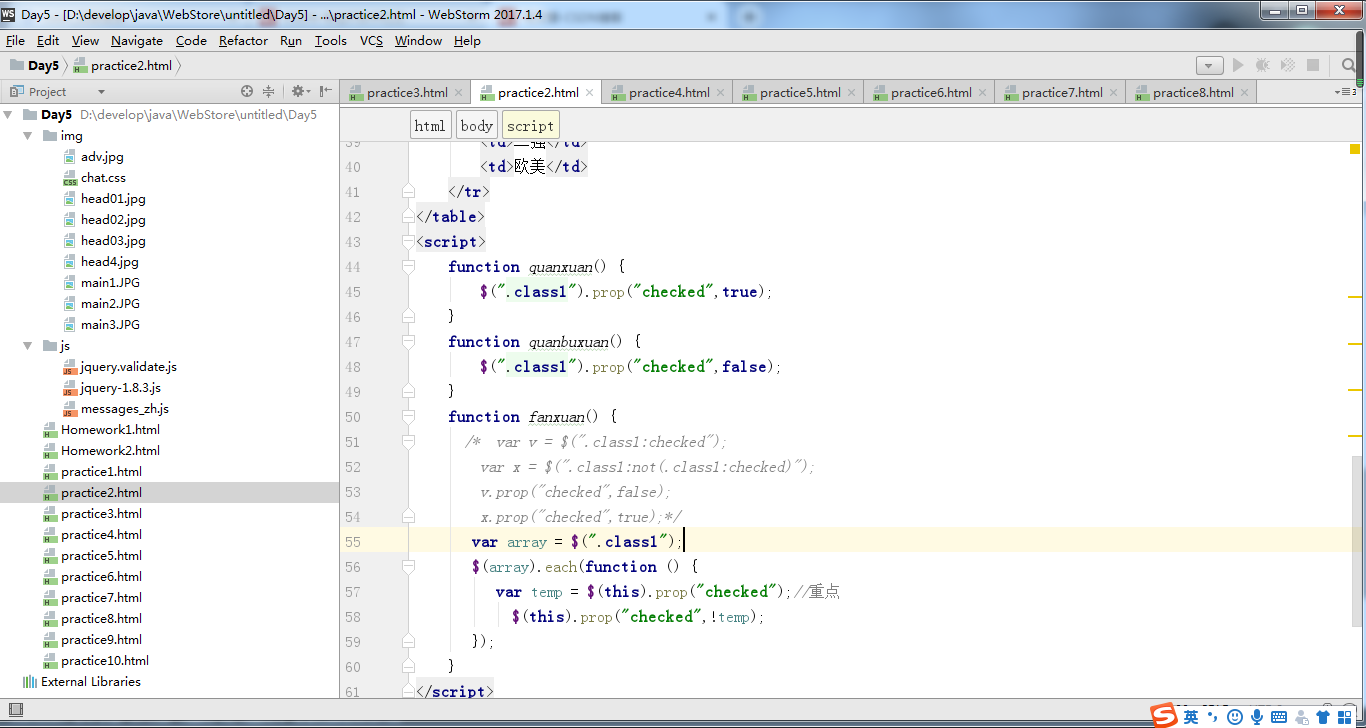Select Homework1.html in project tree
The width and height of the screenshot is (1366, 728).
(101, 430)
